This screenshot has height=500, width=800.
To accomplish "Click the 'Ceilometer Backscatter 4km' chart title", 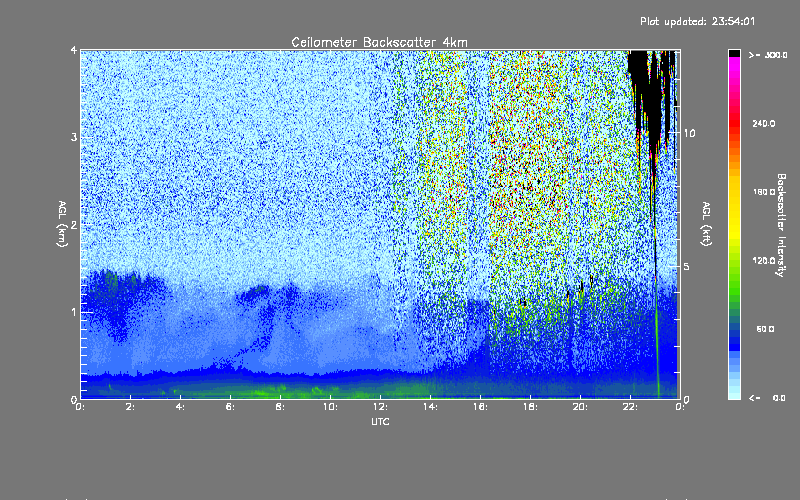I will (379, 42).
